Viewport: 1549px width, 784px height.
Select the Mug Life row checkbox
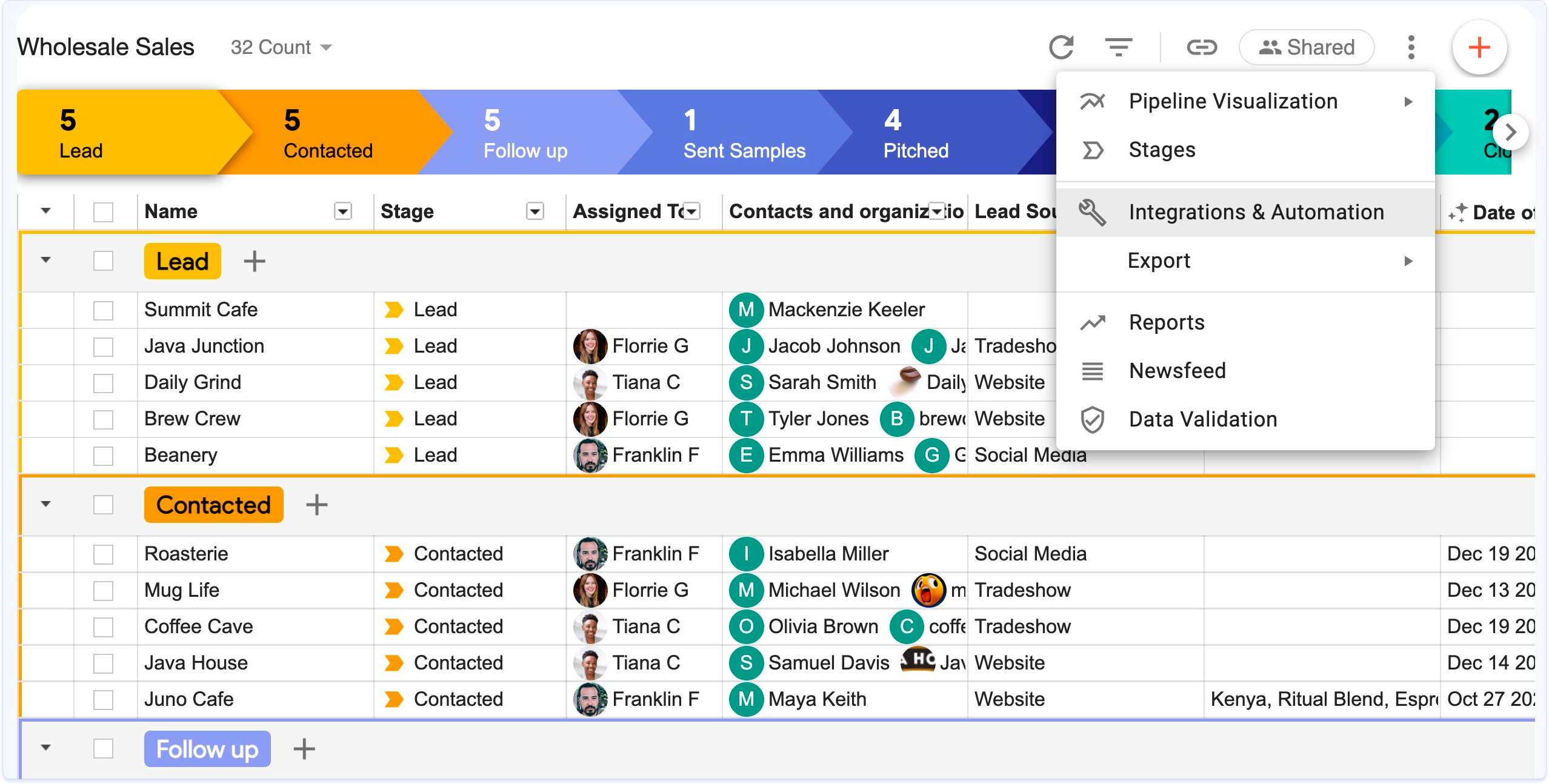(104, 591)
